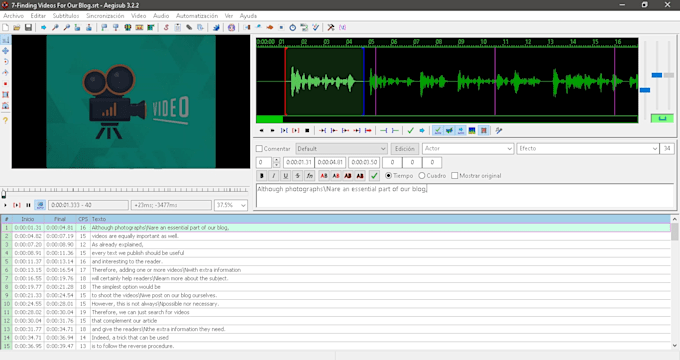
Task: Click the start time field 0:00:01.31
Action: [299, 162]
